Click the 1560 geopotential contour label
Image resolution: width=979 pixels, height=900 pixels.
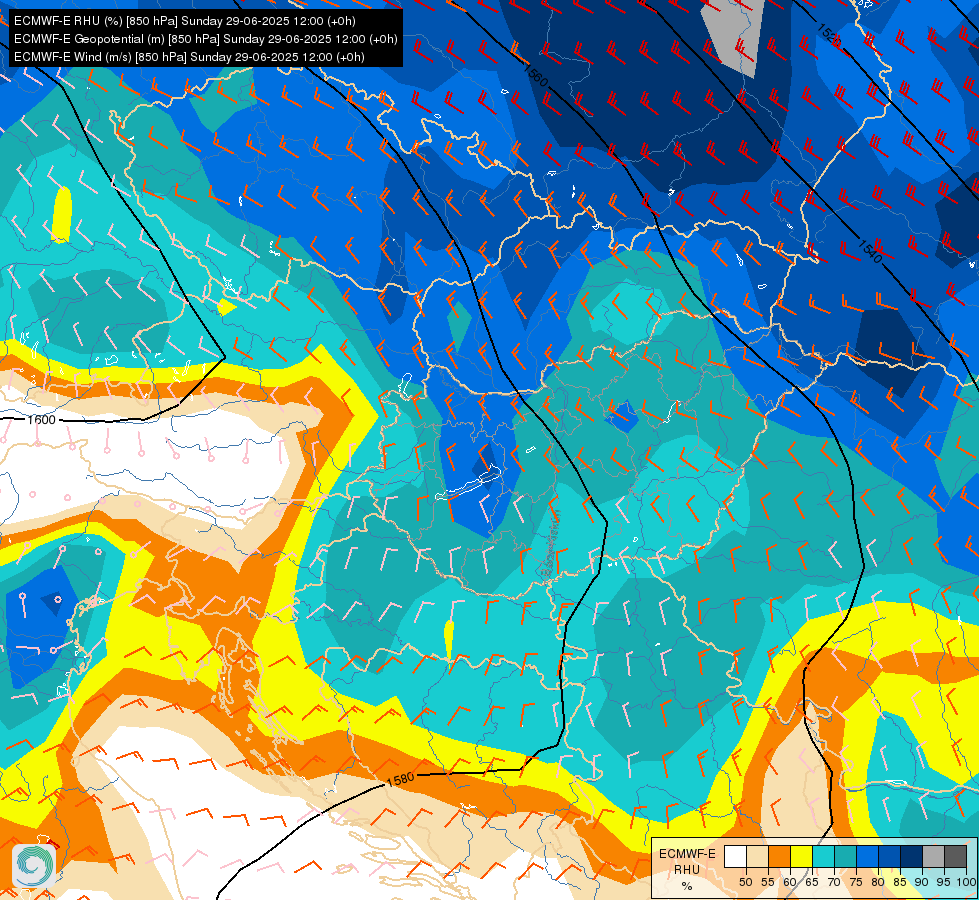coord(536,75)
